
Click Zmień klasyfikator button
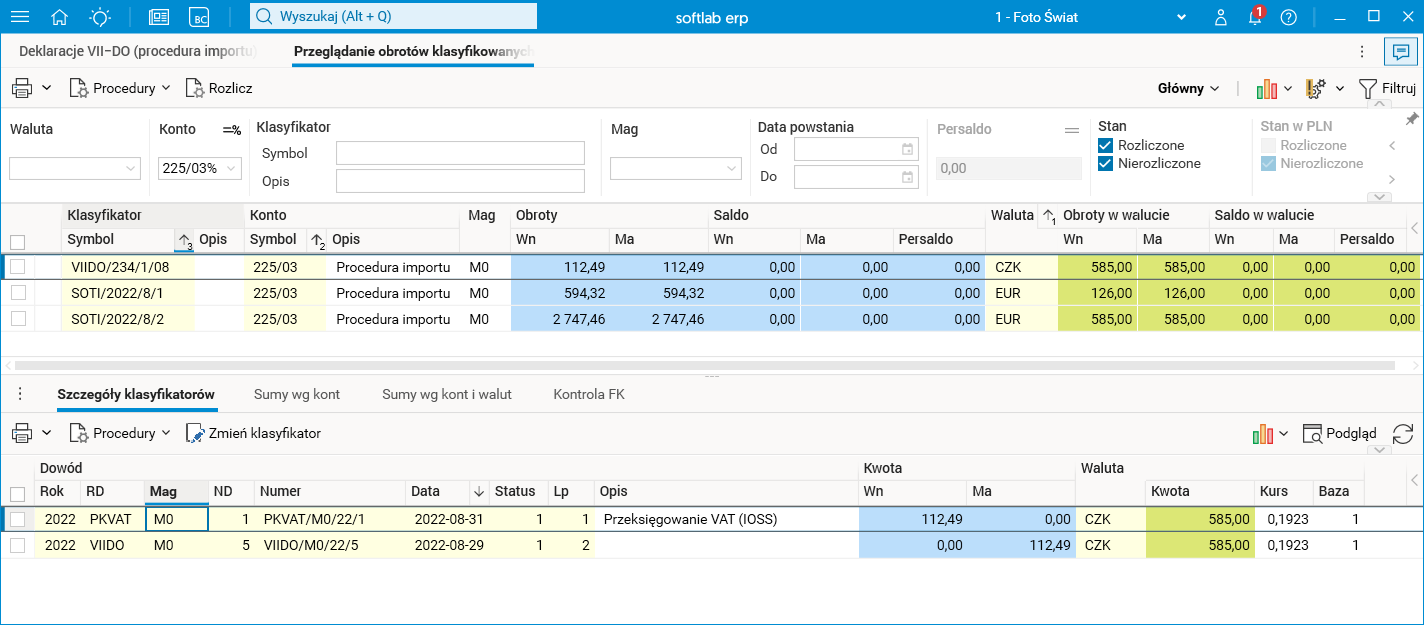click(254, 433)
